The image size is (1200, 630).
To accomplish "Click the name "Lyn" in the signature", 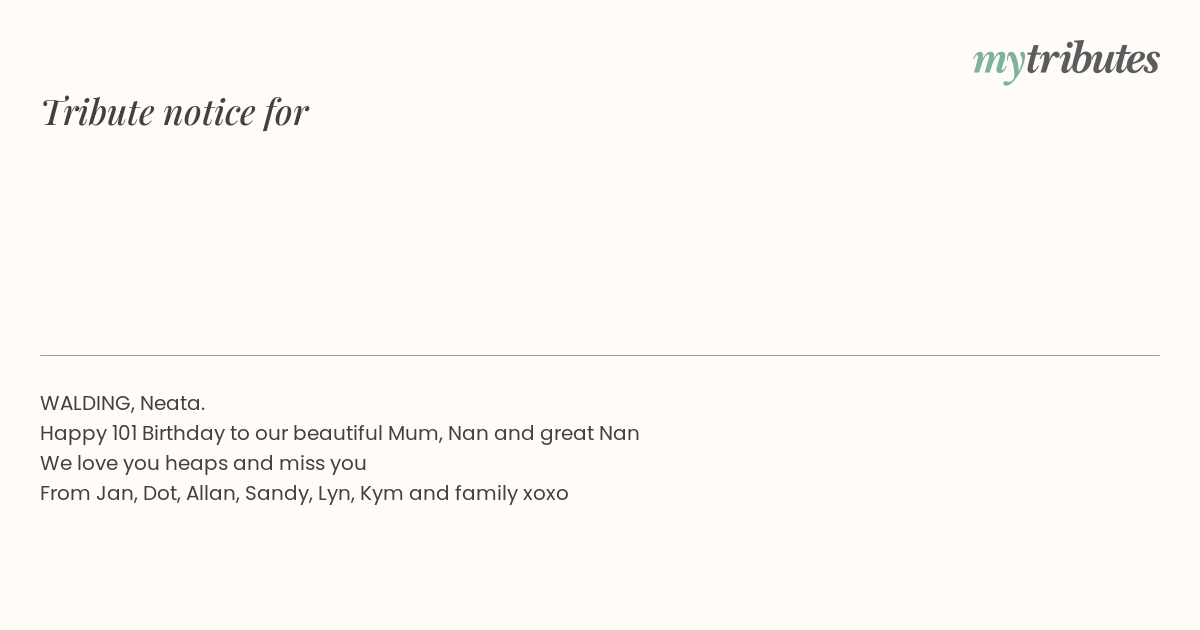I will coord(335,493).
